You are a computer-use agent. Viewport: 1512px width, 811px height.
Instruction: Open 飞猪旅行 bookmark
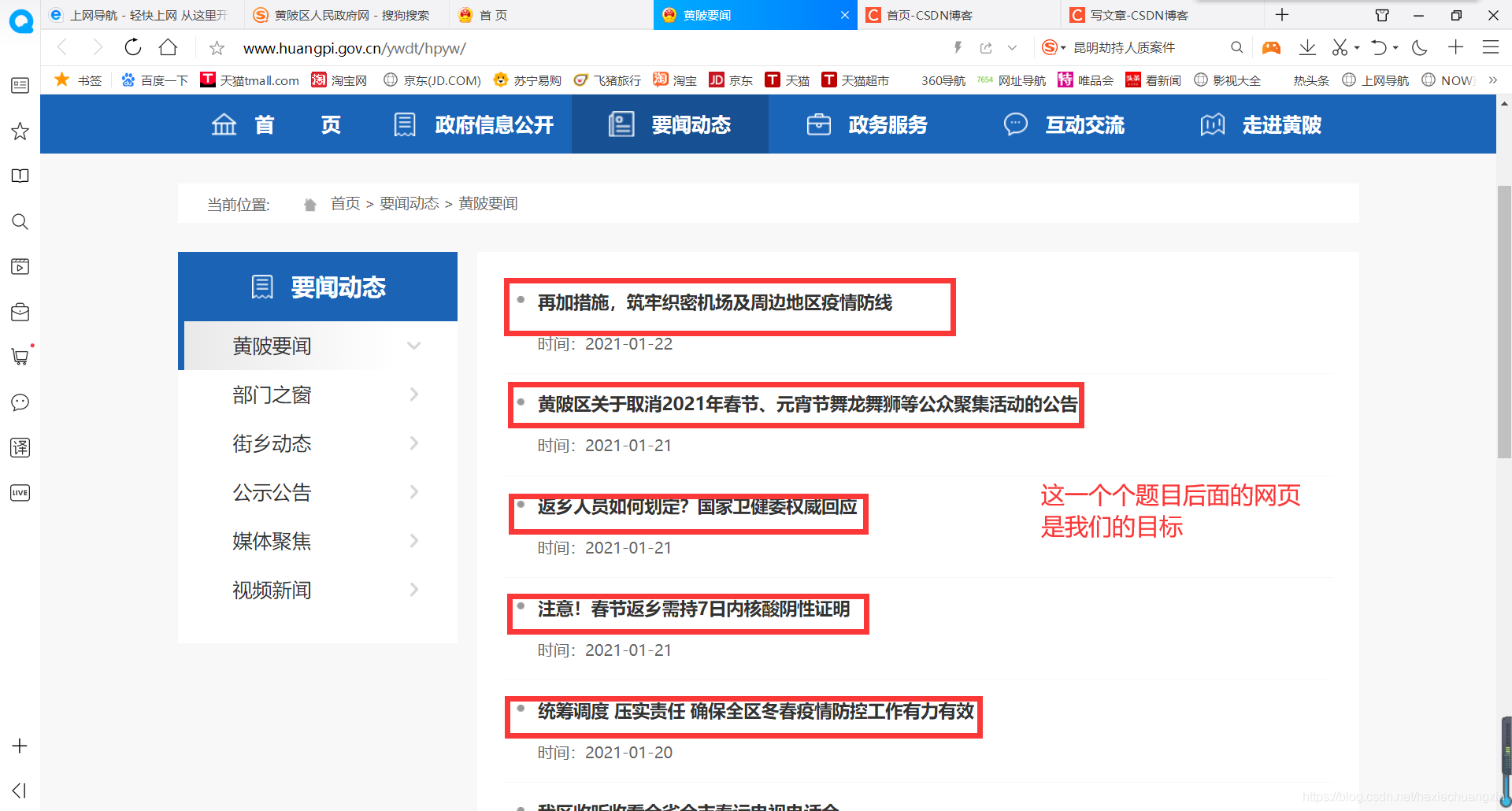point(607,80)
